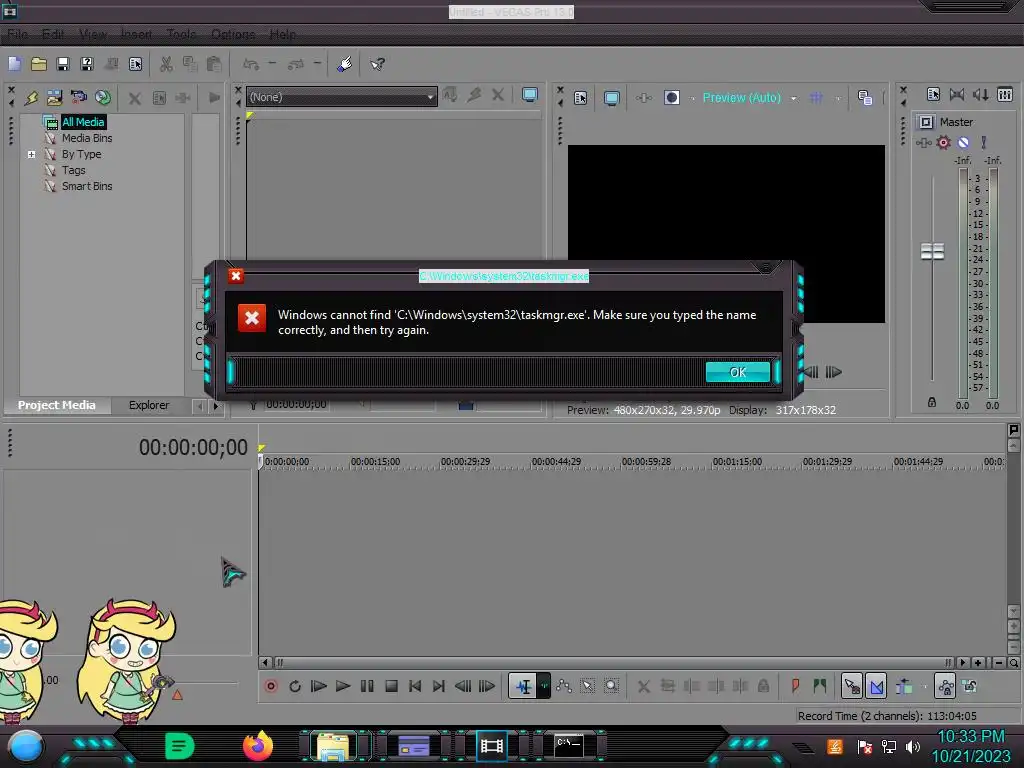Click the Cut scissors icon

(166, 64)
